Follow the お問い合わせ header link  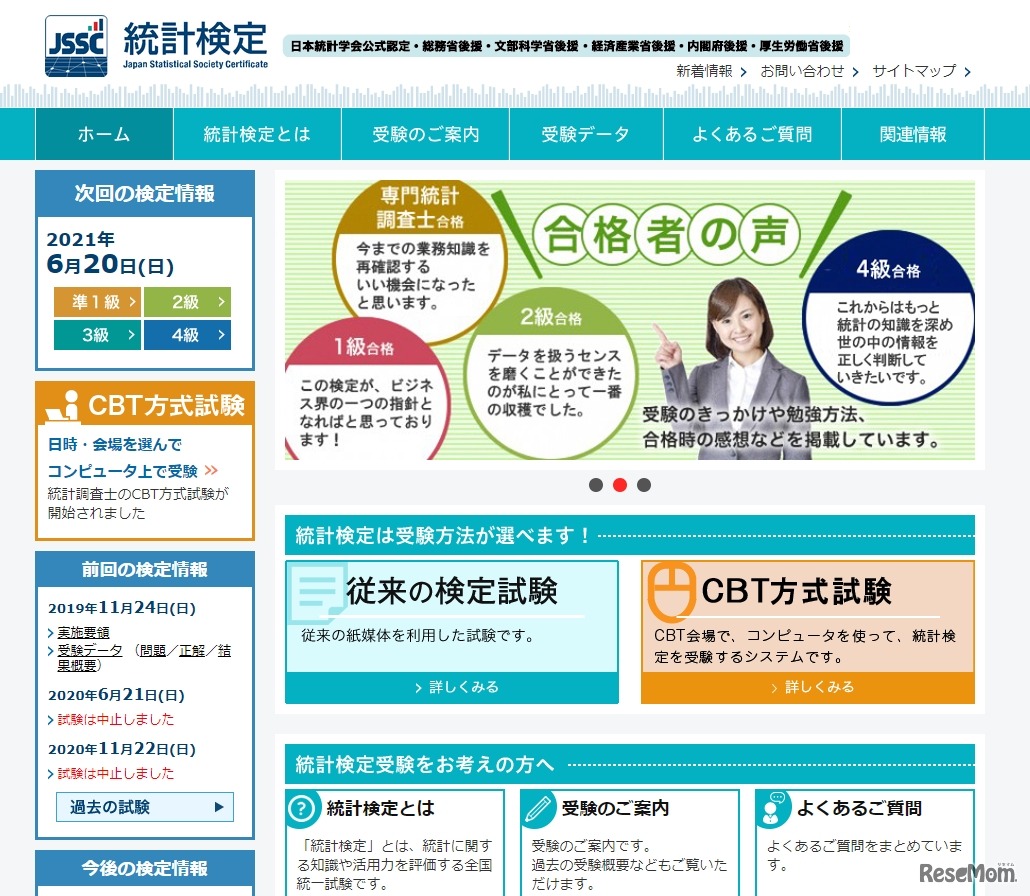click(x=802, y=71)
